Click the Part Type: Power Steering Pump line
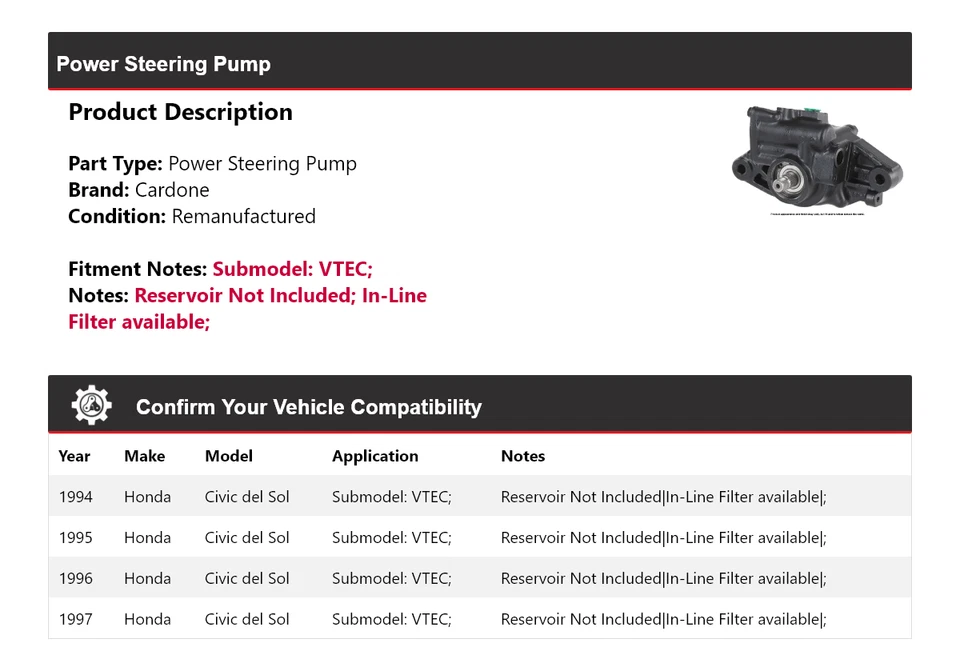Screen dimensions: 960x671 [212, 164]
